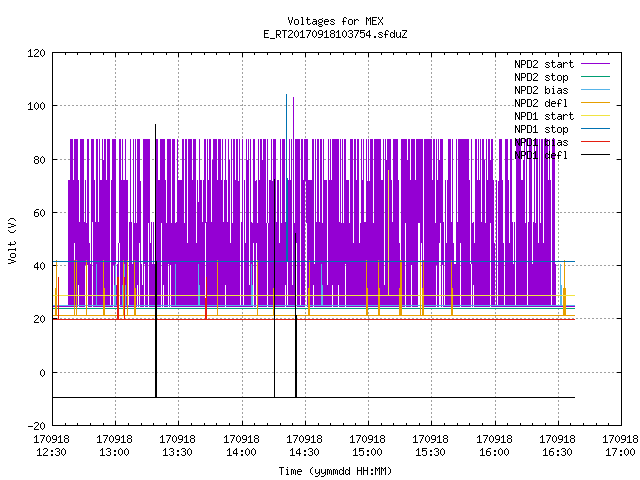The width and height of the screenshot is (640, 480).
Task: Click the 'NPD2 stop' legend label
Action: (541, 77)
